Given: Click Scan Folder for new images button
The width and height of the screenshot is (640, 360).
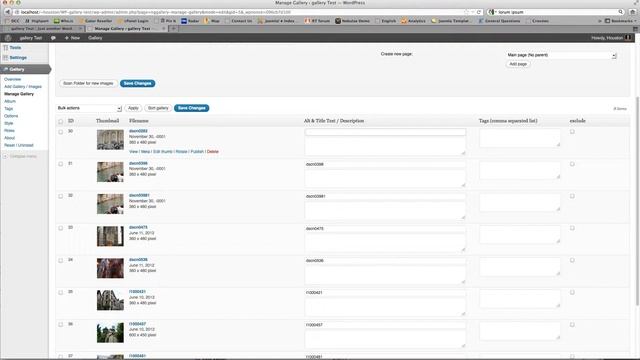Looking at the screenshot, I should click(88, 83).
